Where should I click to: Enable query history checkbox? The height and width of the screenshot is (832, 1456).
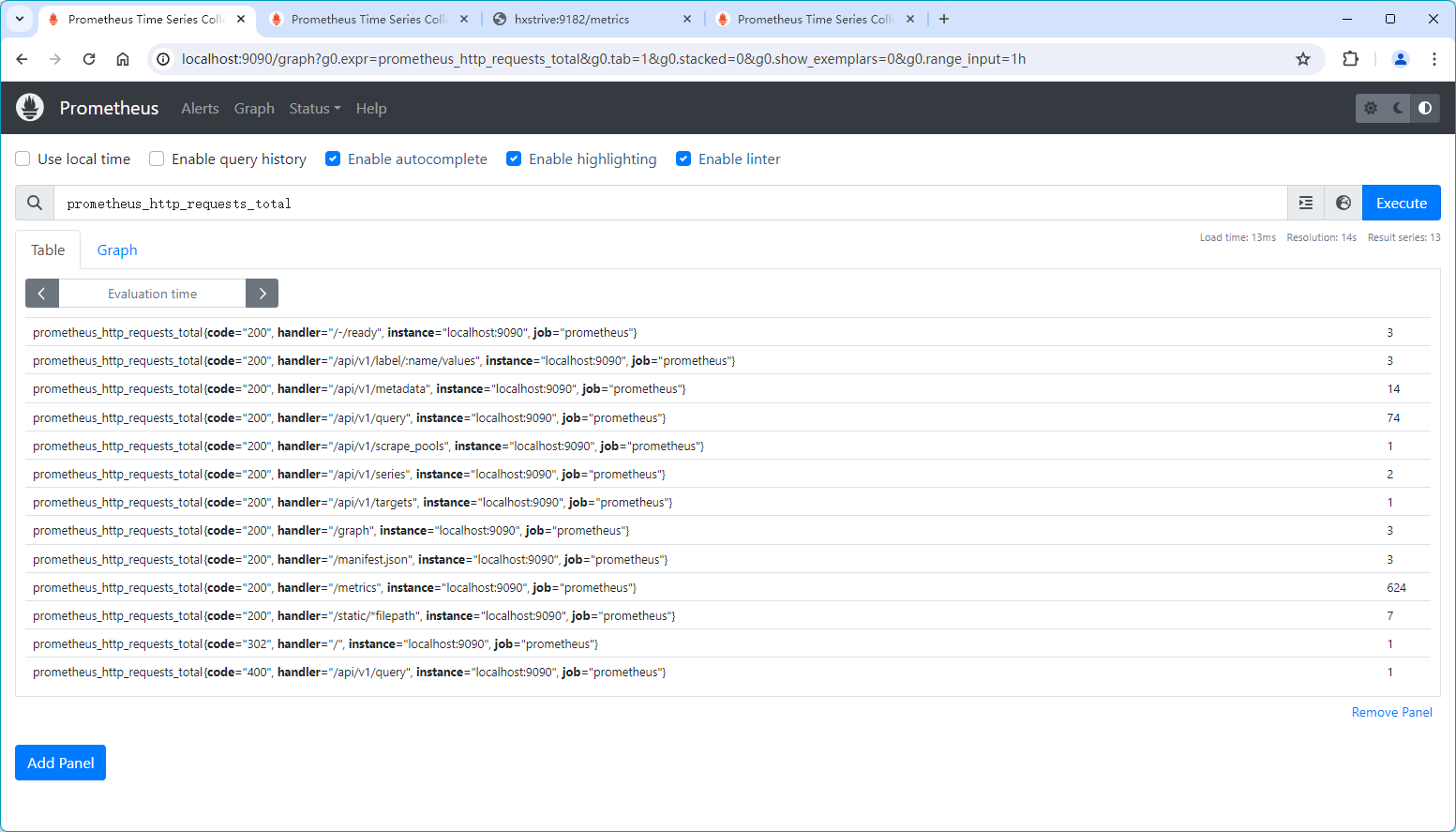[157, 159]
